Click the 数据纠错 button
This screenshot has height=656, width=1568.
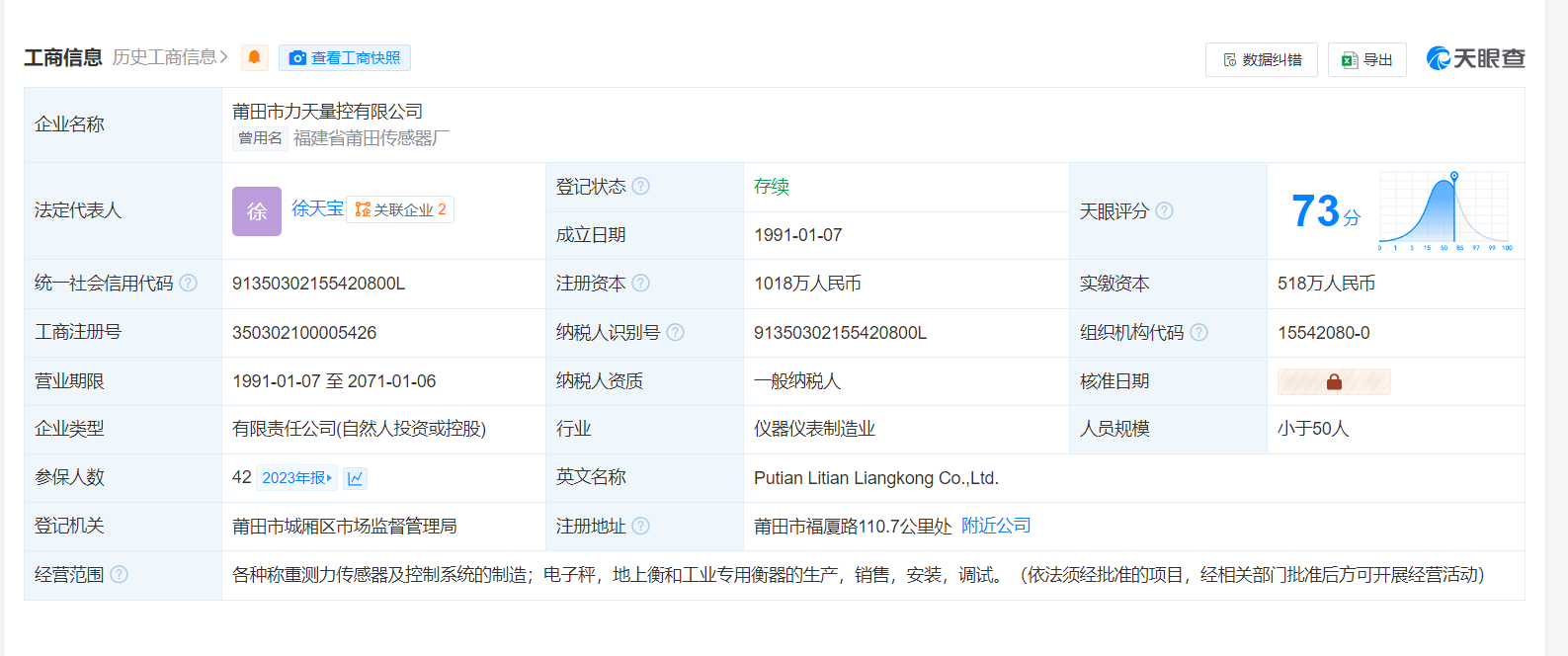click(1262, 60)
